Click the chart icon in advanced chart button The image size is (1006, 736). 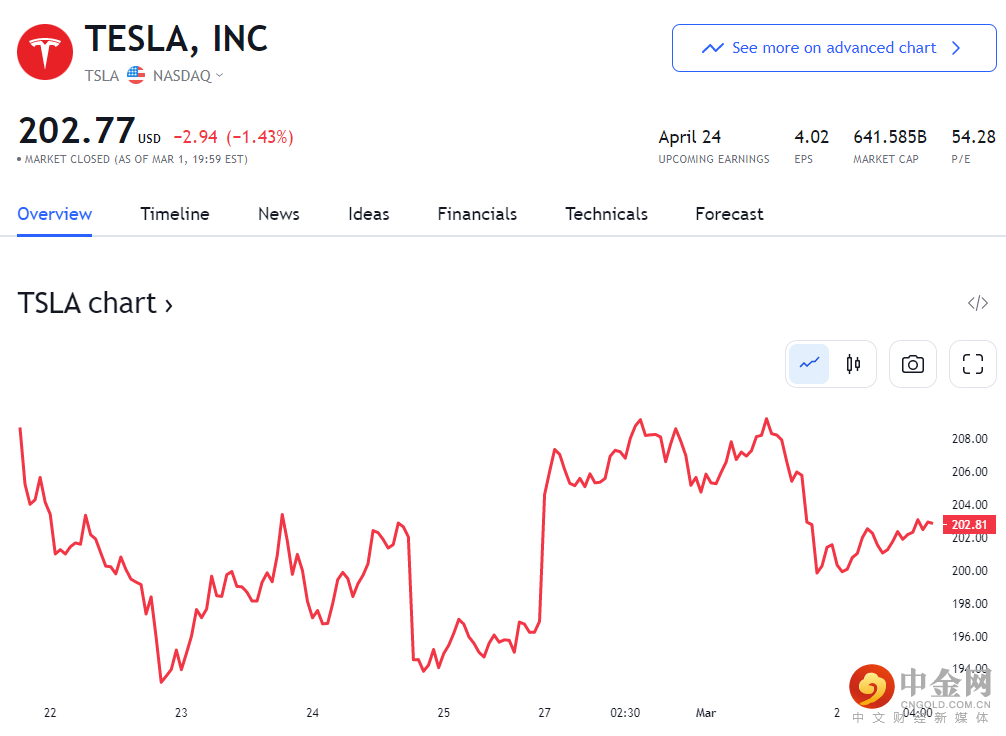point(713,48)
